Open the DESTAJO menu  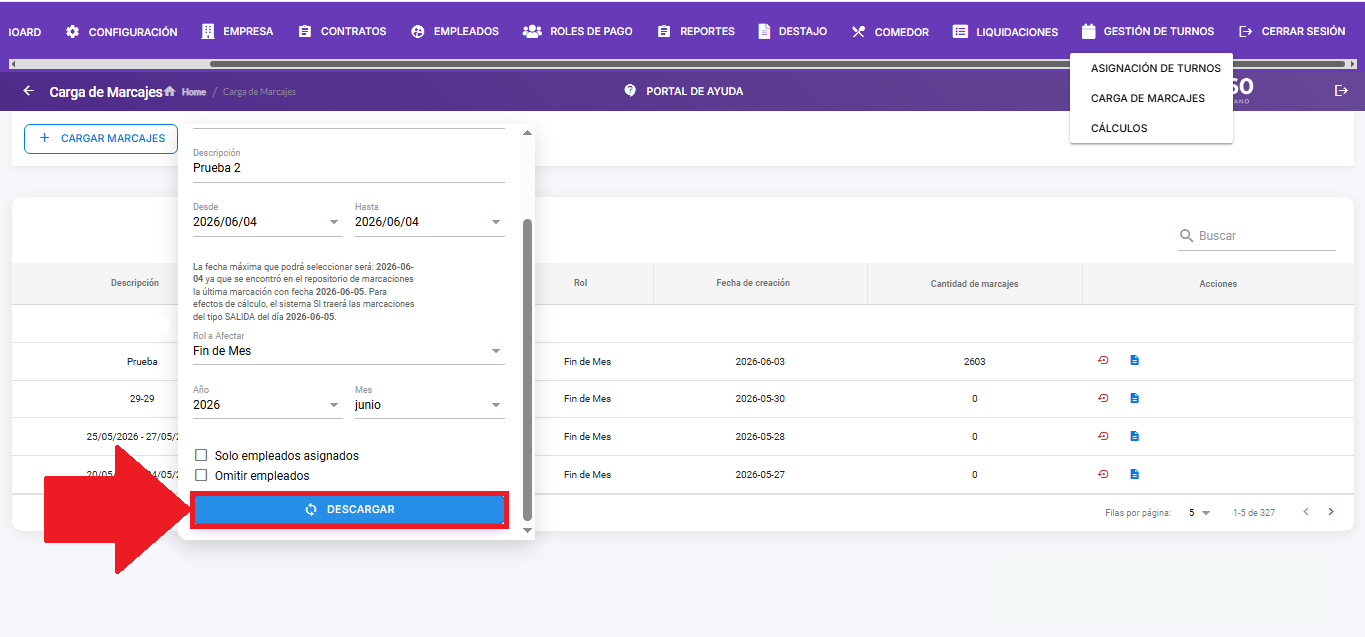point(793,31)
